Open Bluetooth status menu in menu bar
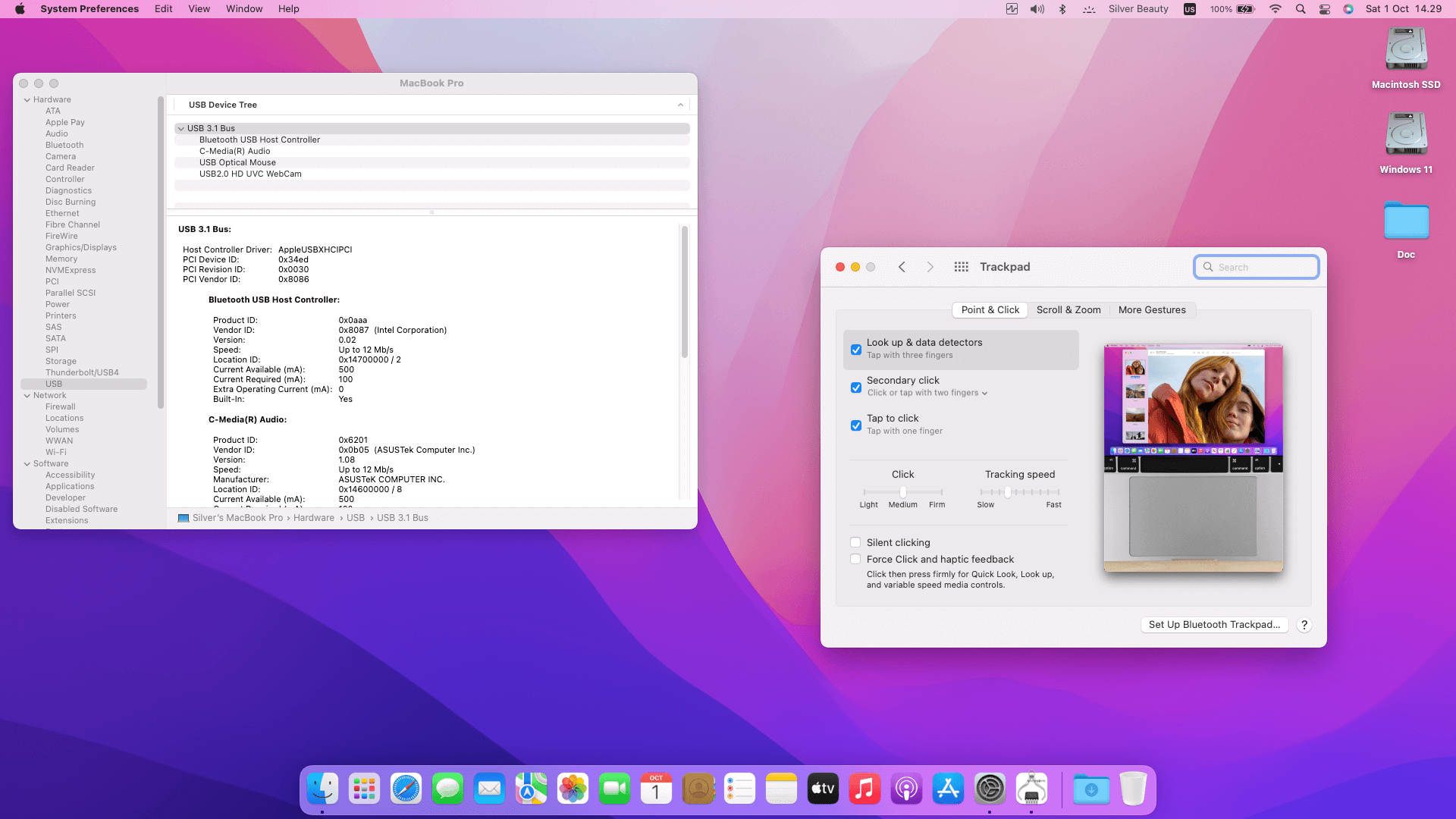 (x=1062, y=9)
